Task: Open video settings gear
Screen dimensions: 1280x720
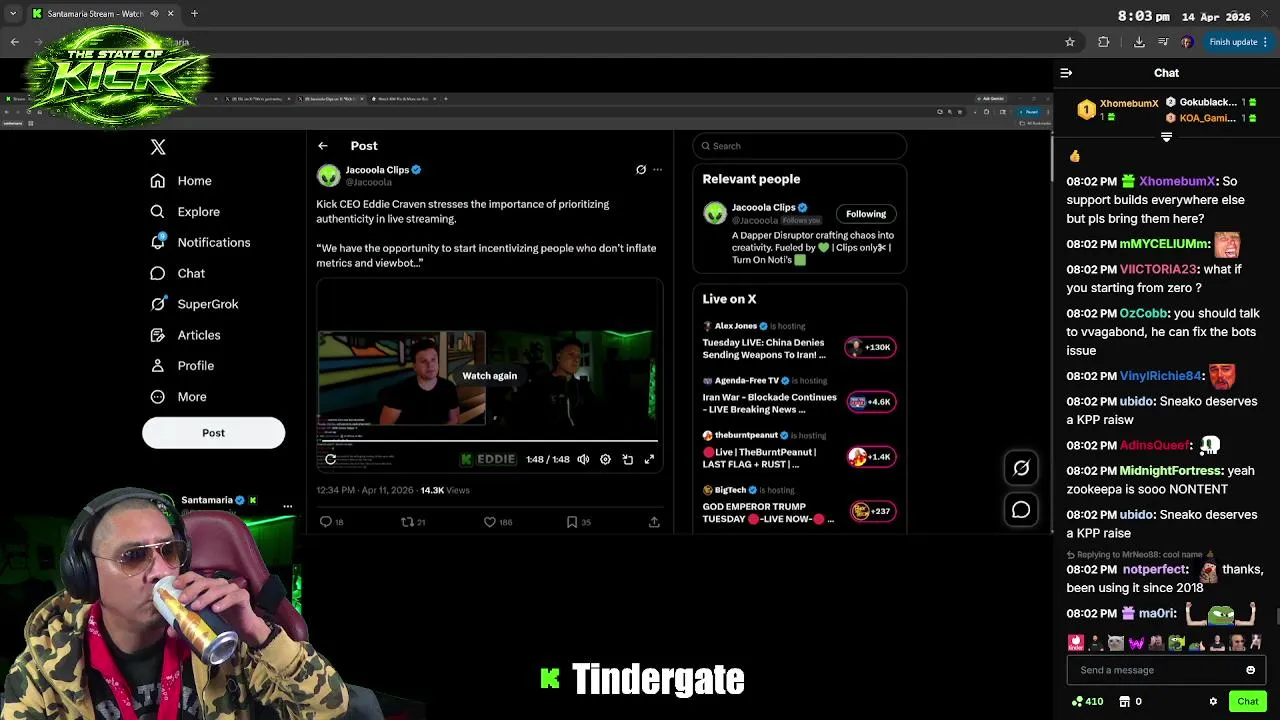Action: tap(605, 459)
